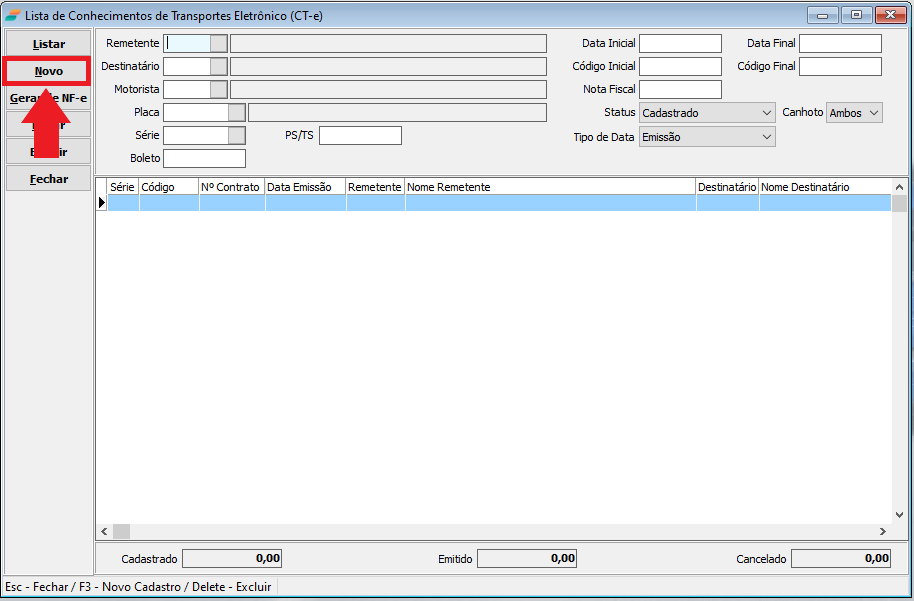The image size is (914, 601).
Task: Click the Placa lookup button
Action: click(x=237, y=112)
